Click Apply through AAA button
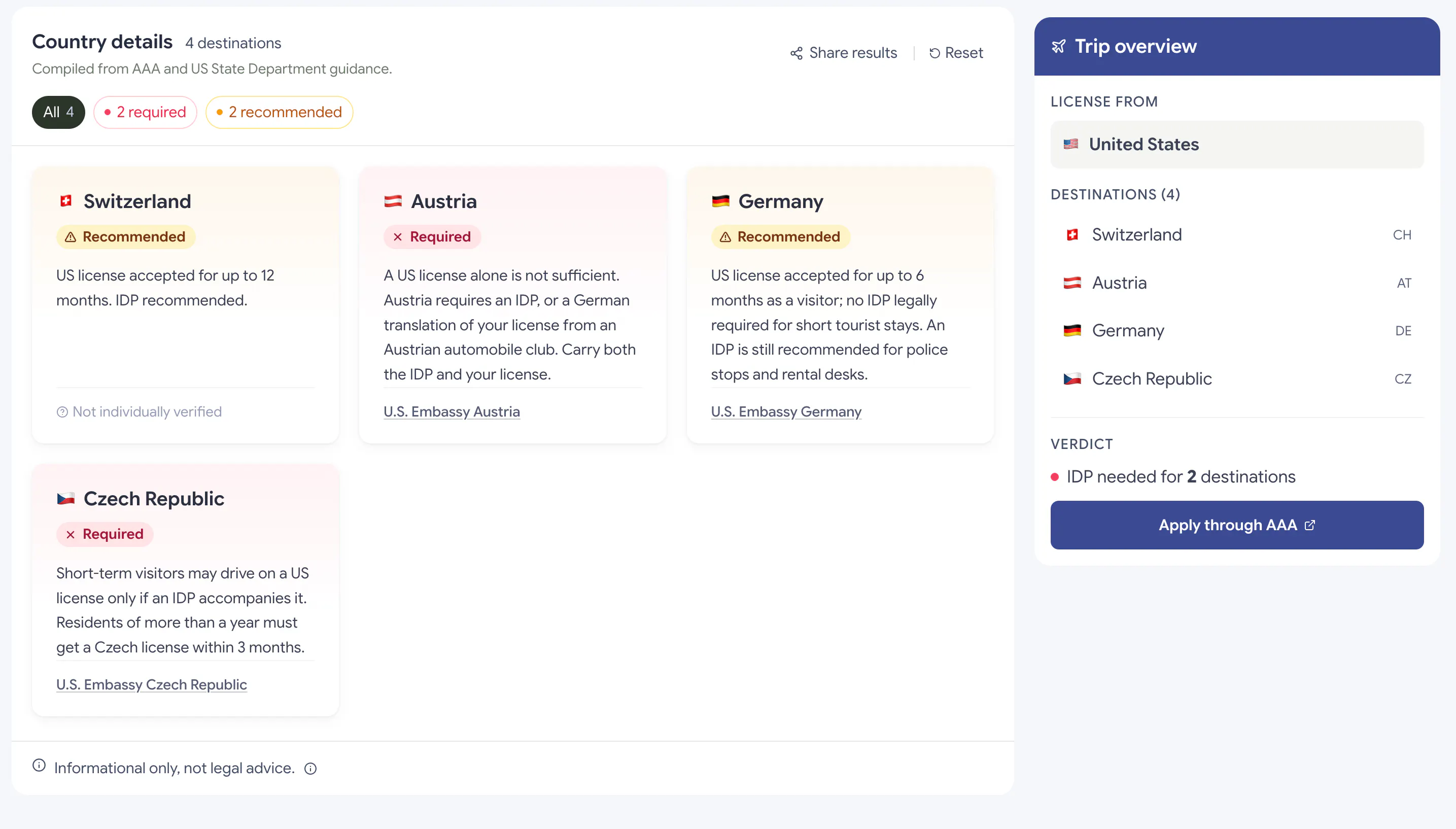 tap(1237, 525)
